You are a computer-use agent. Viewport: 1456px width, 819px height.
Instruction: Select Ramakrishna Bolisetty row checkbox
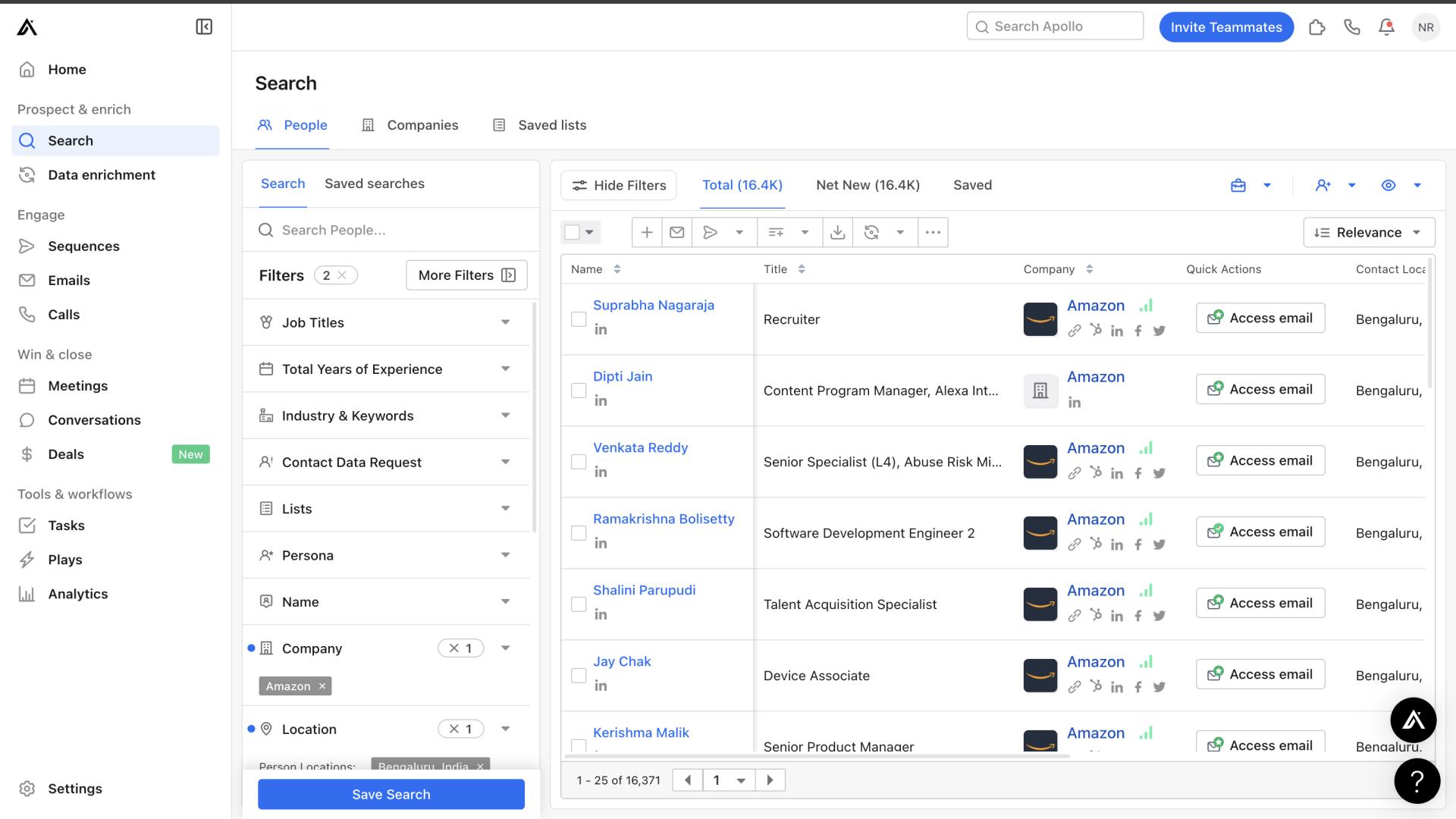pyautogui.click(x=579, y=534)
